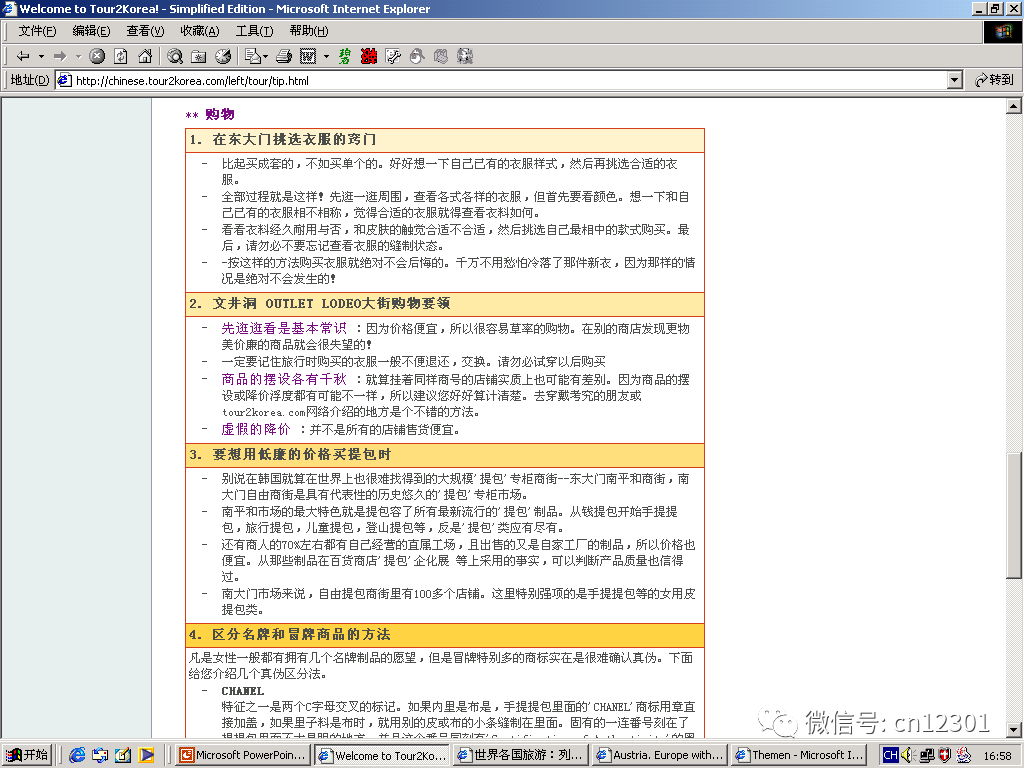The height and width of the screenshot is (768, 1024).
Task: Stop loading with the Stop icon
Action: 97,56
